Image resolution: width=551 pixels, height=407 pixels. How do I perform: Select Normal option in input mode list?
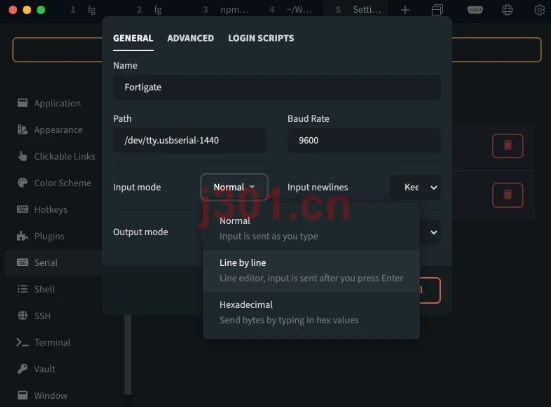click(x=311, y=228)
